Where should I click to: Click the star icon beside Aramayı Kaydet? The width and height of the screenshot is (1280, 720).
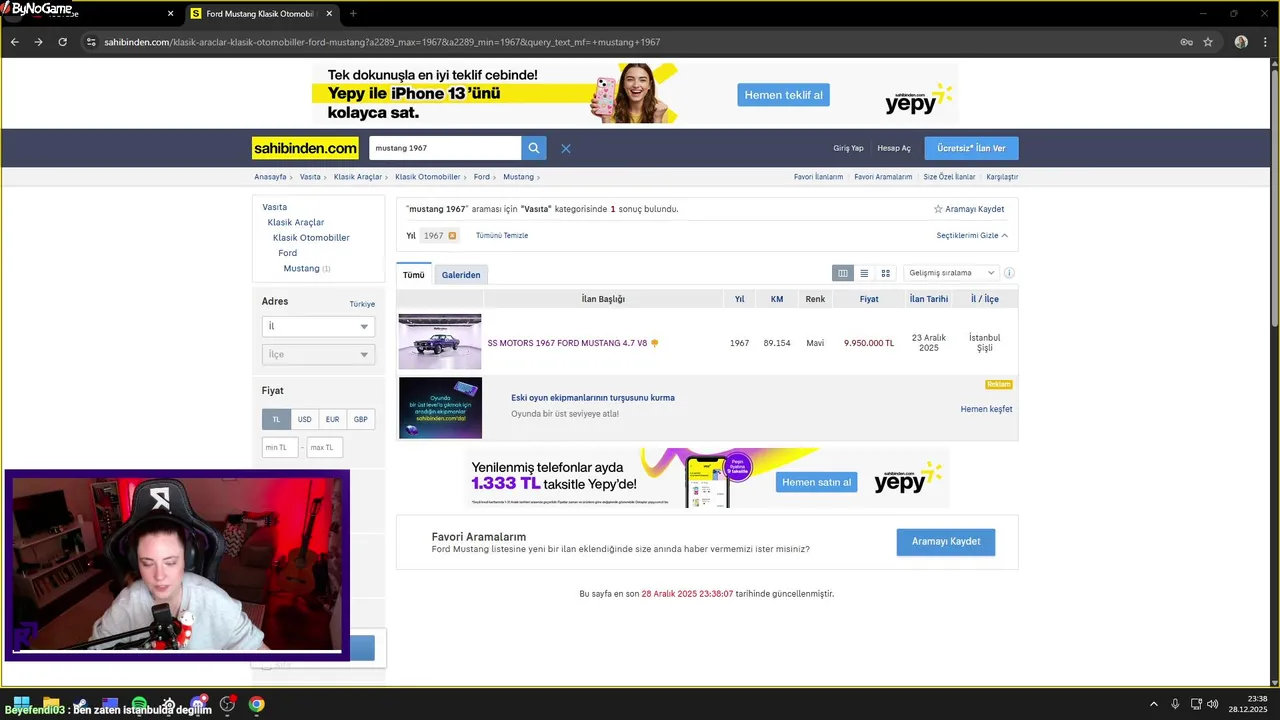938,209
